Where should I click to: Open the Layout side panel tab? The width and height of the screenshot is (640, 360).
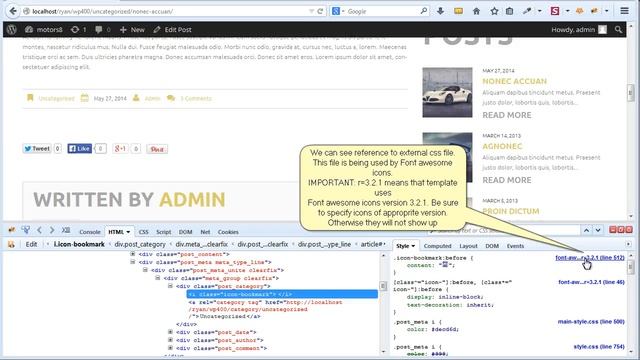coord(468,246)
